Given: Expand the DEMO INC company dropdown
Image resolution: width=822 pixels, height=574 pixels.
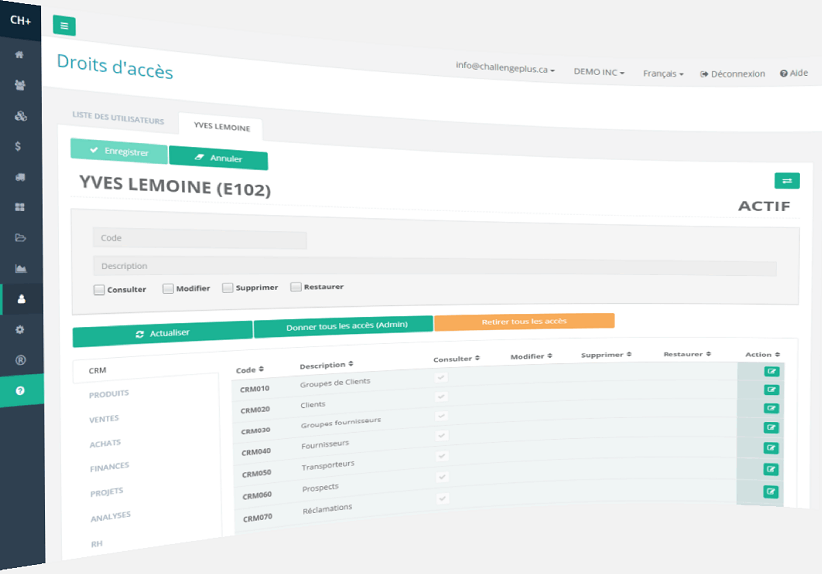Looking at the screenshot, I should click(x=598, y=72).
